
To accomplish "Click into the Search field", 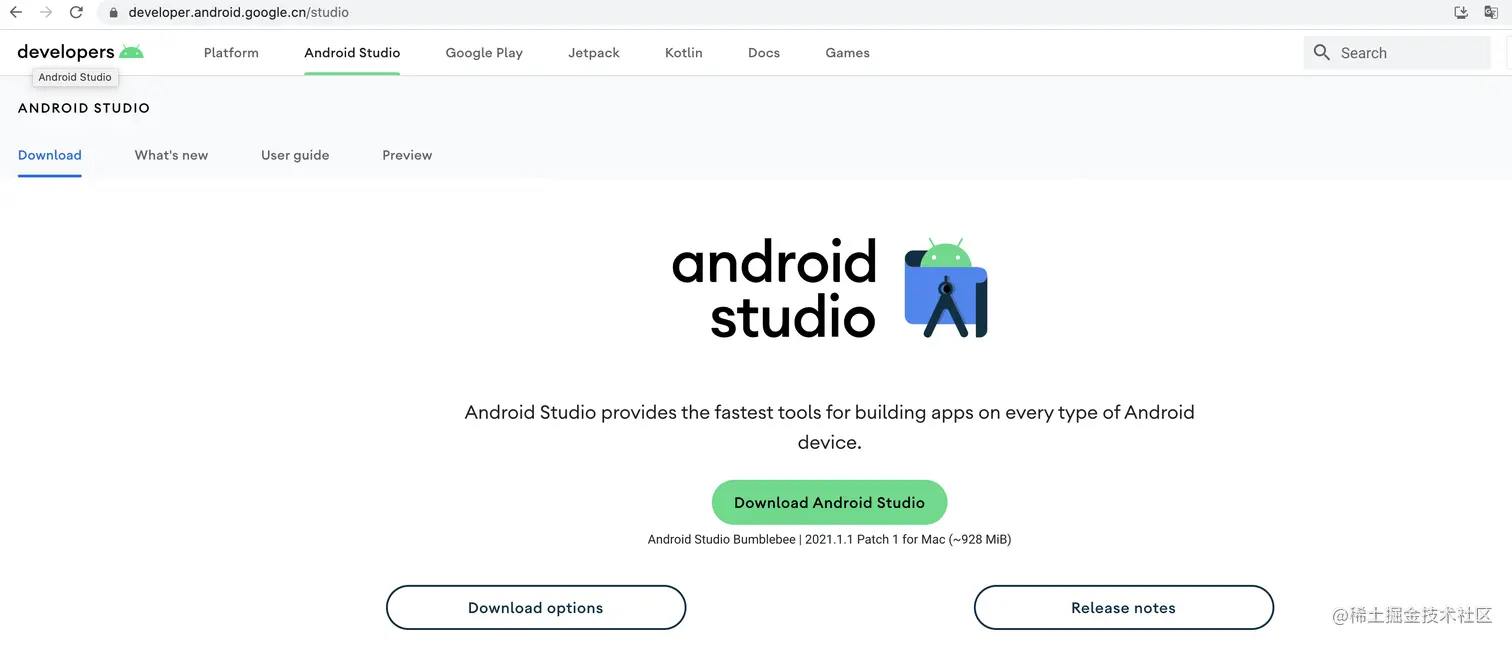I will 1397,53.
